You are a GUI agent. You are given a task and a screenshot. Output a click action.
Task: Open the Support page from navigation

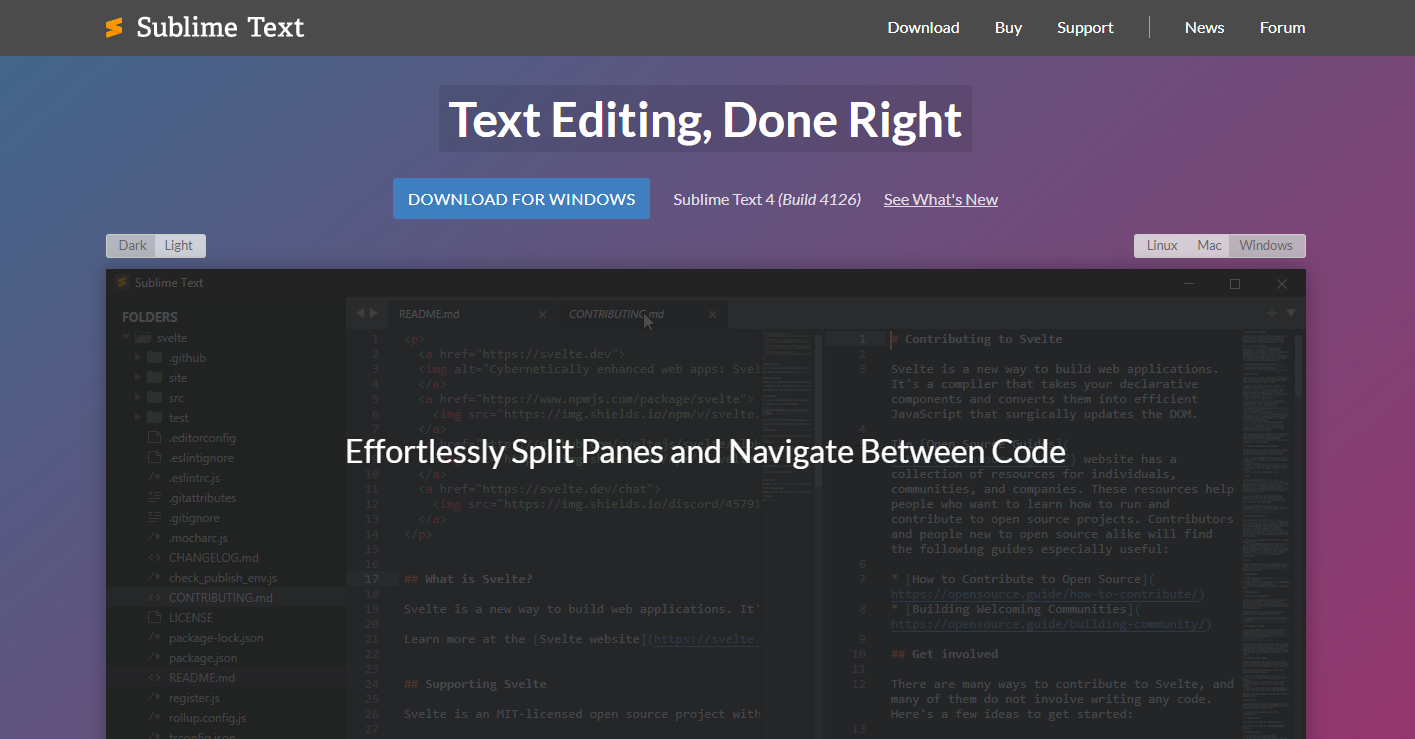click(1084, 28)
